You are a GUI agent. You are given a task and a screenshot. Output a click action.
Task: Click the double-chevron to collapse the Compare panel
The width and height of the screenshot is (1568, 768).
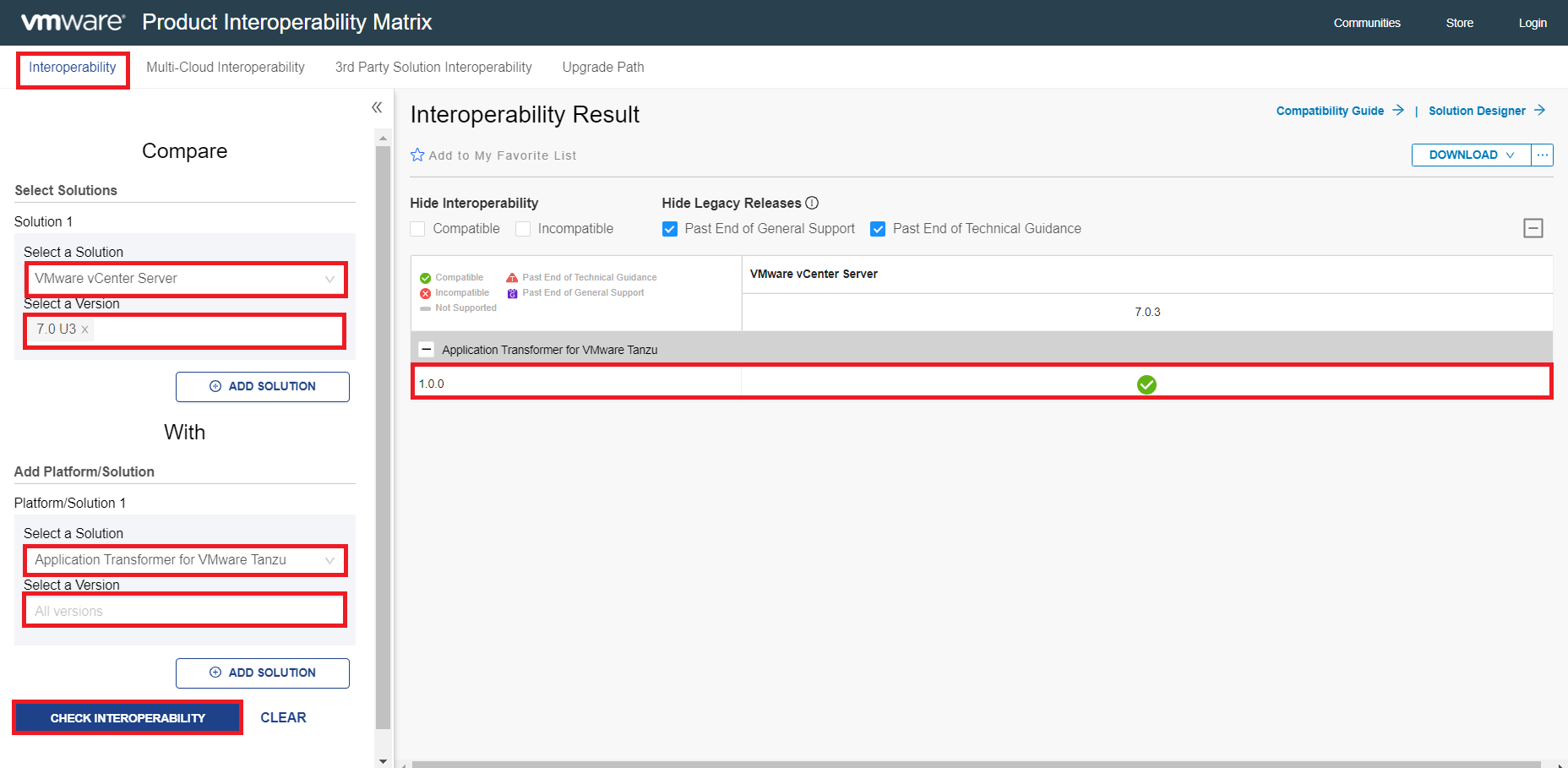click(377, 107)
